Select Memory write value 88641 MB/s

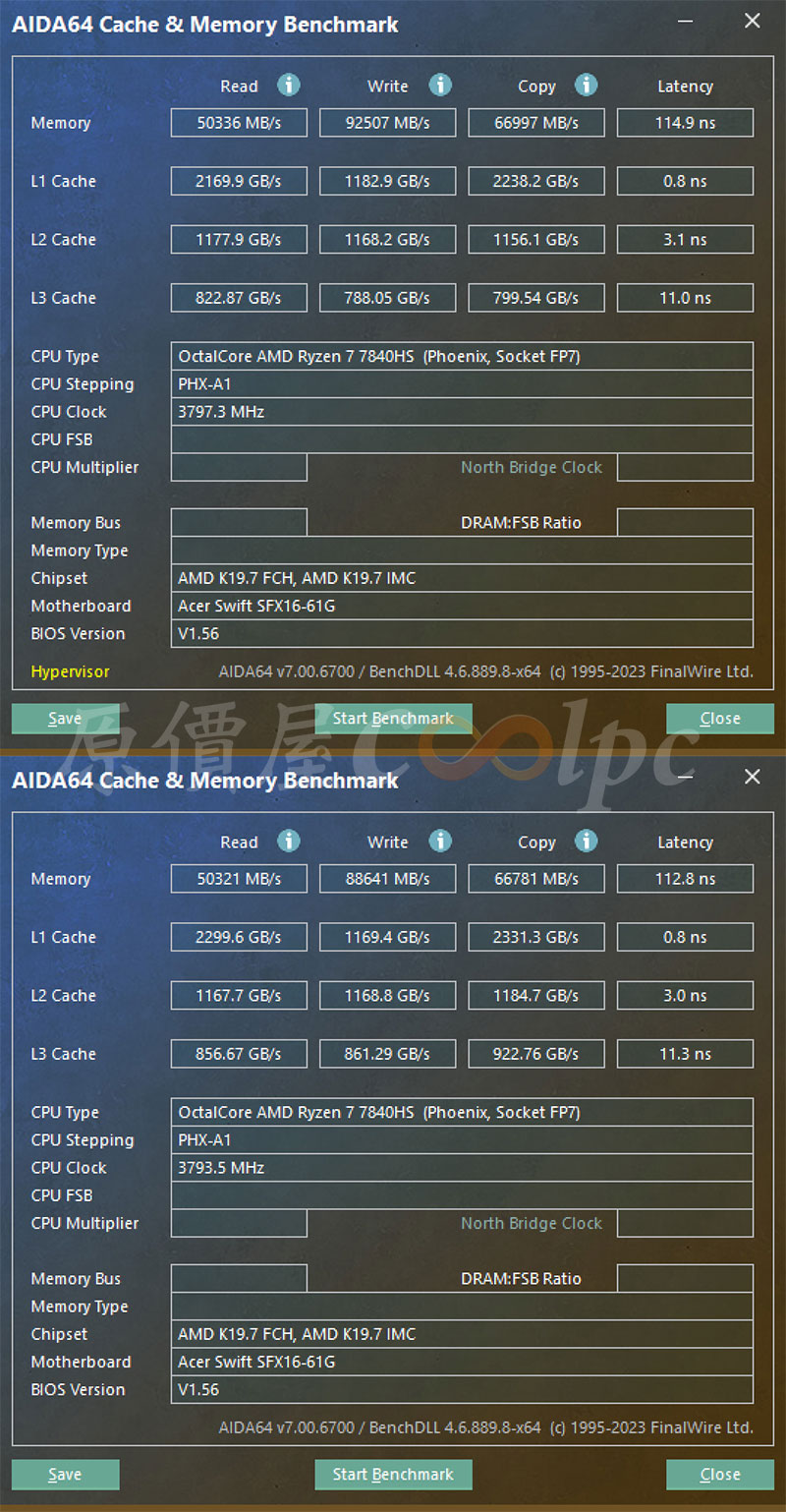pyautogui.click(x=388, y=879)
